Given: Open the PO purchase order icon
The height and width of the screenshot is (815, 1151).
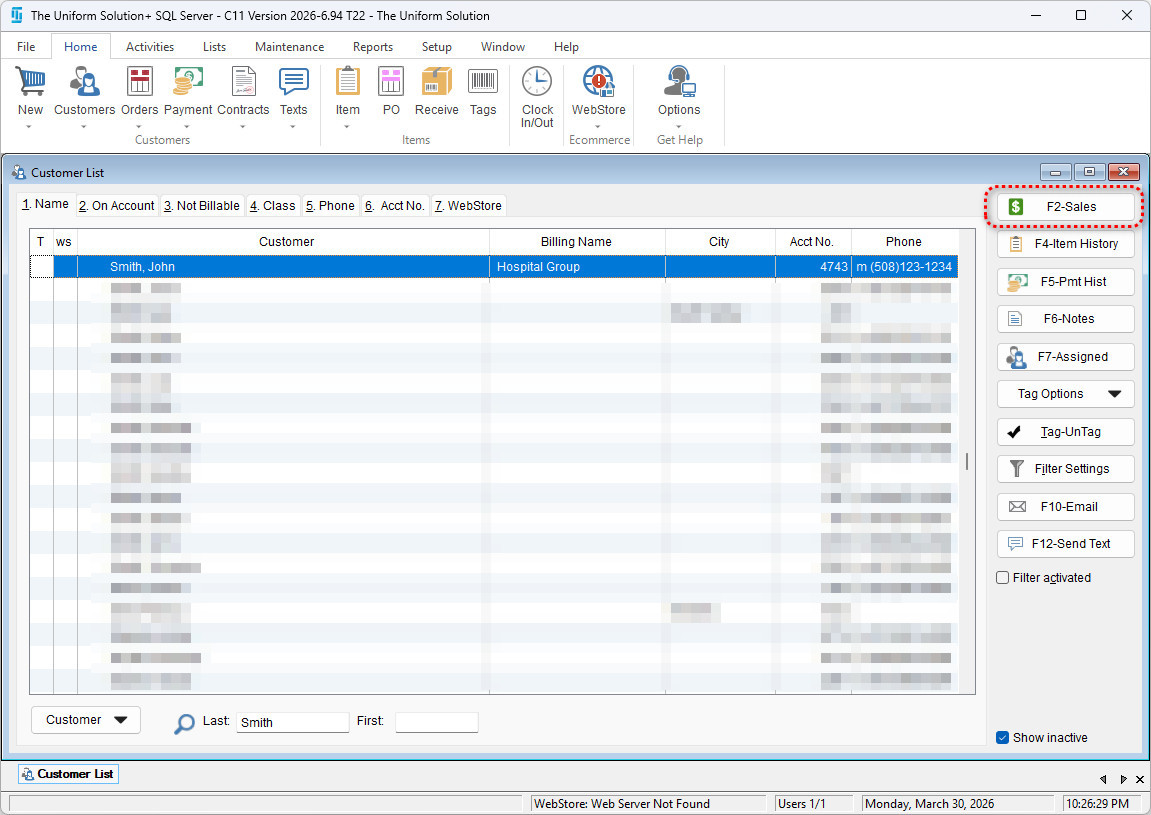Looking at the screenshot, I should point(391,83).
